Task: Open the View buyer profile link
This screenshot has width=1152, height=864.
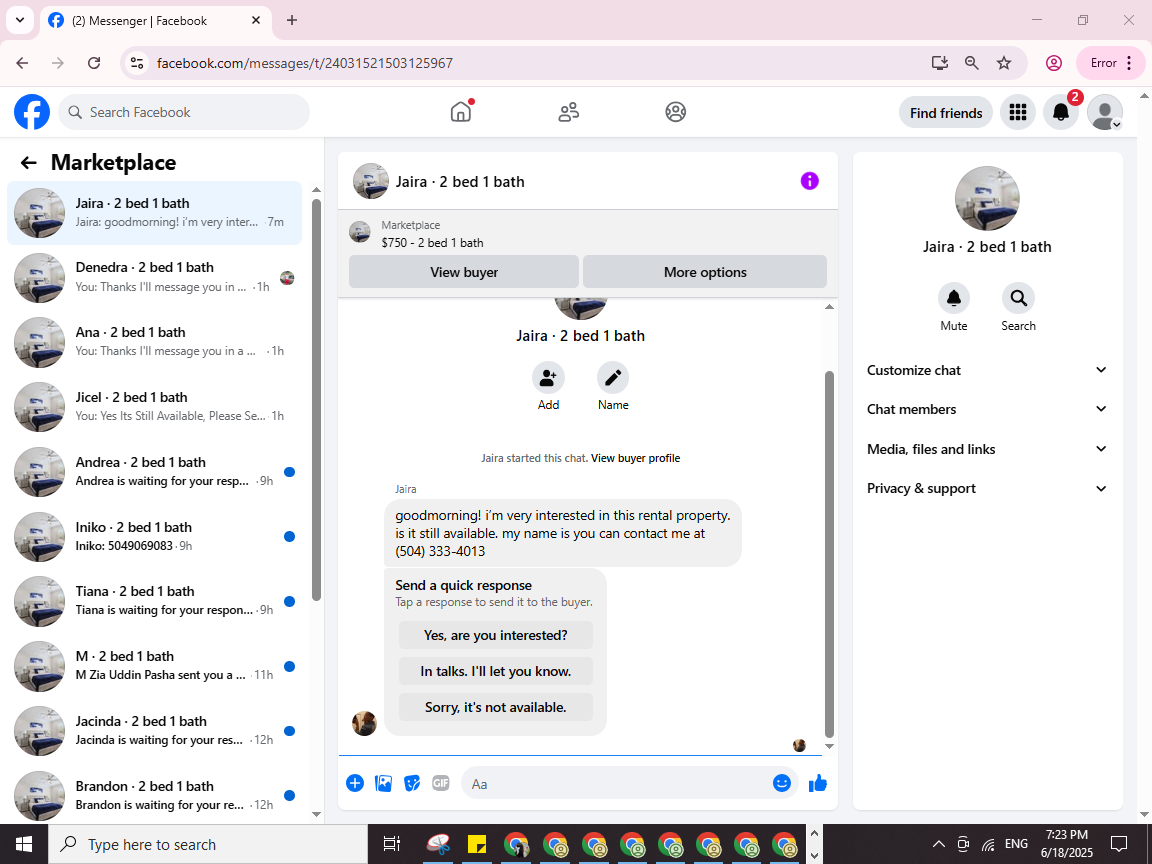Action: 636,458
